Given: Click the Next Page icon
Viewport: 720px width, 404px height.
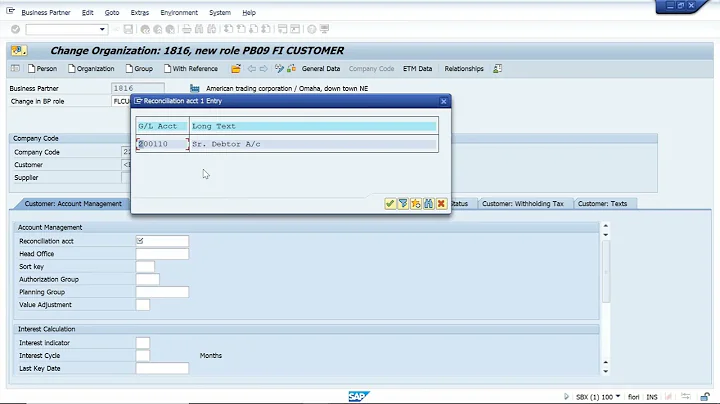Looking at the screenshot, I should pyautogui.click(x=253, y=29).
